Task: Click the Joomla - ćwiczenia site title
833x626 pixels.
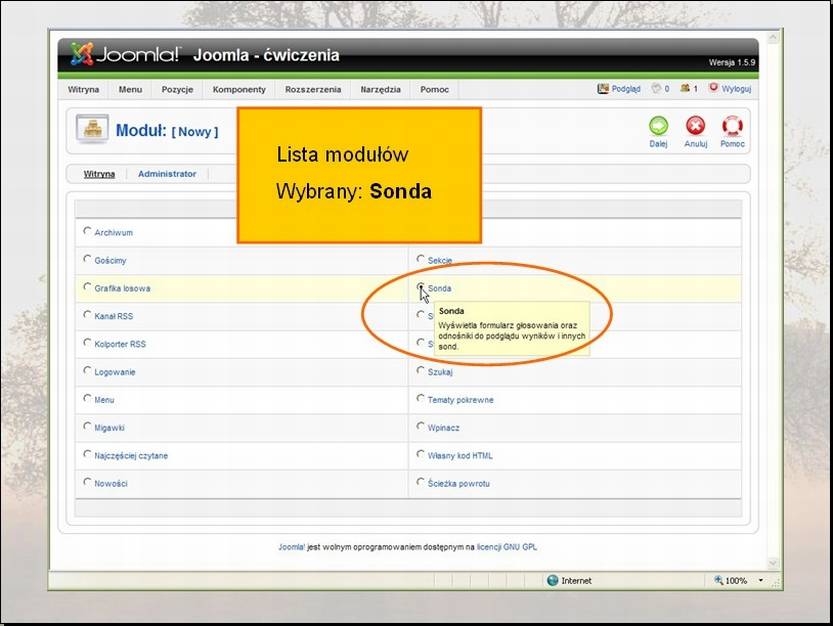Action: (266, 55)
